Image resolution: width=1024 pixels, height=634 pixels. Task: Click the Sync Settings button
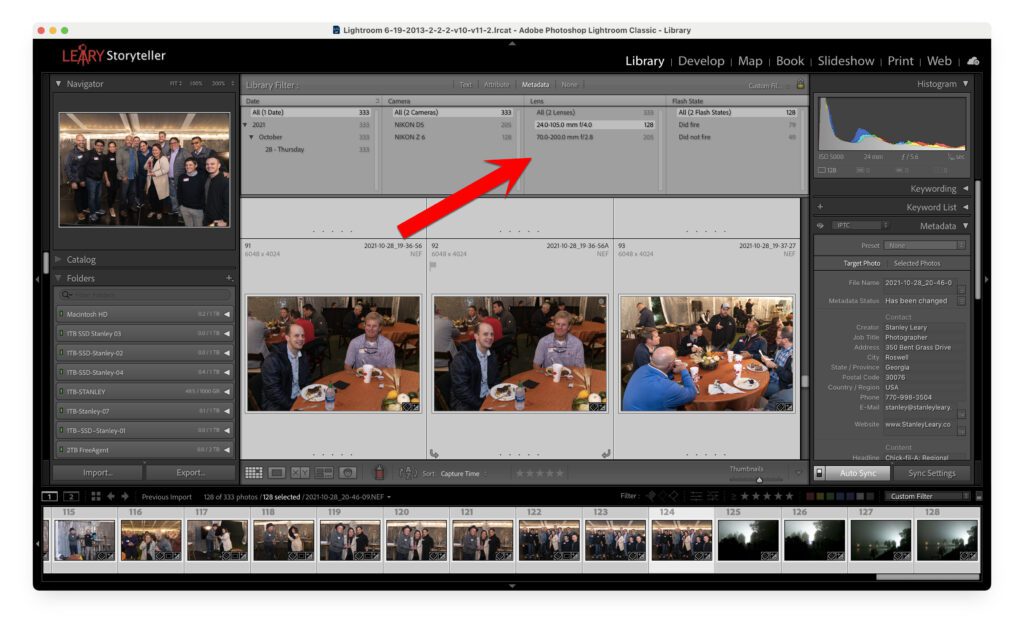click(x=931, y=473)
